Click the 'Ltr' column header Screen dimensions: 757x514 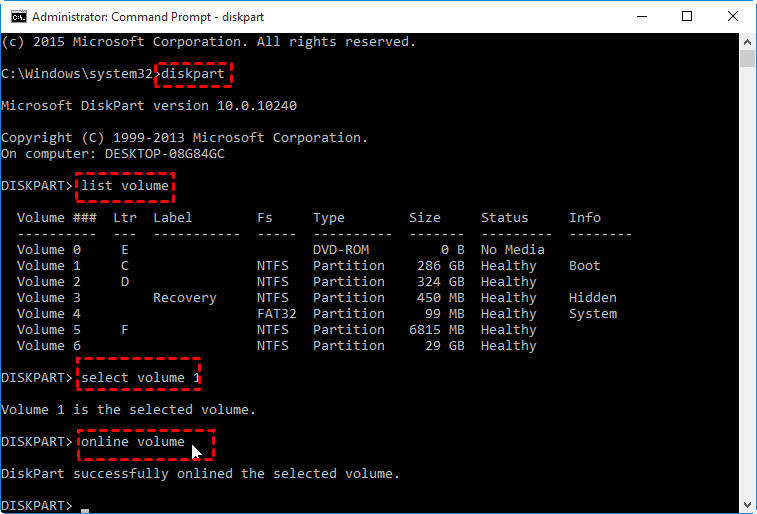125,218
